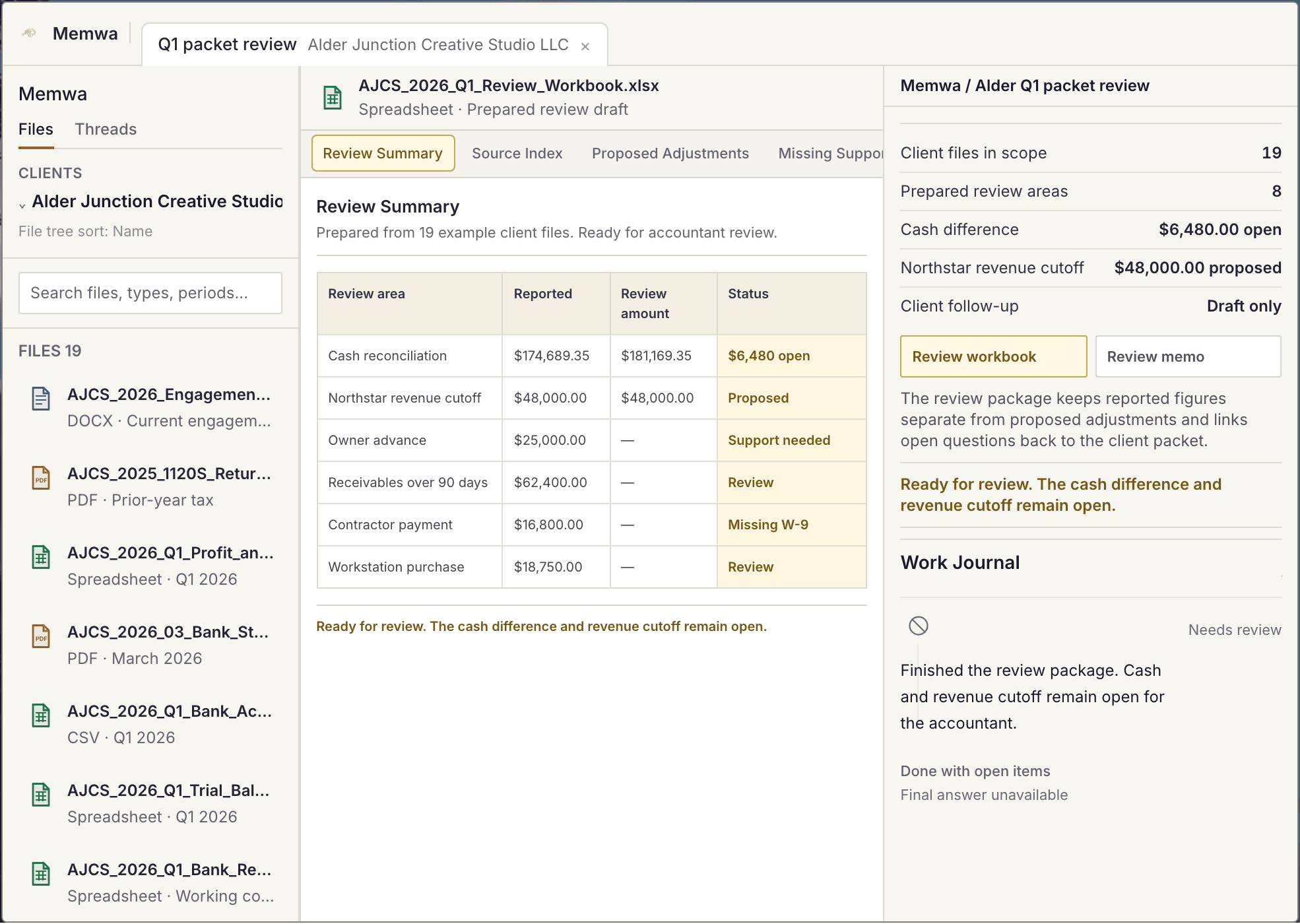Click the 03 Bank Statement PDF icon
This screenshot has height=924, width=1300.
(x=41, y=636)
